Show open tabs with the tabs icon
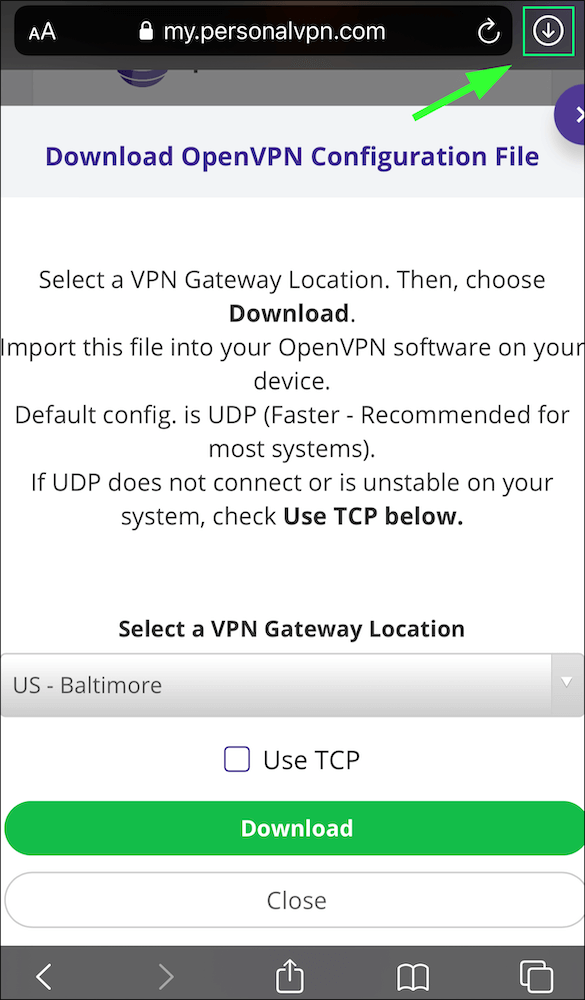The image size is (585, 1000). (x=537, y=975)
